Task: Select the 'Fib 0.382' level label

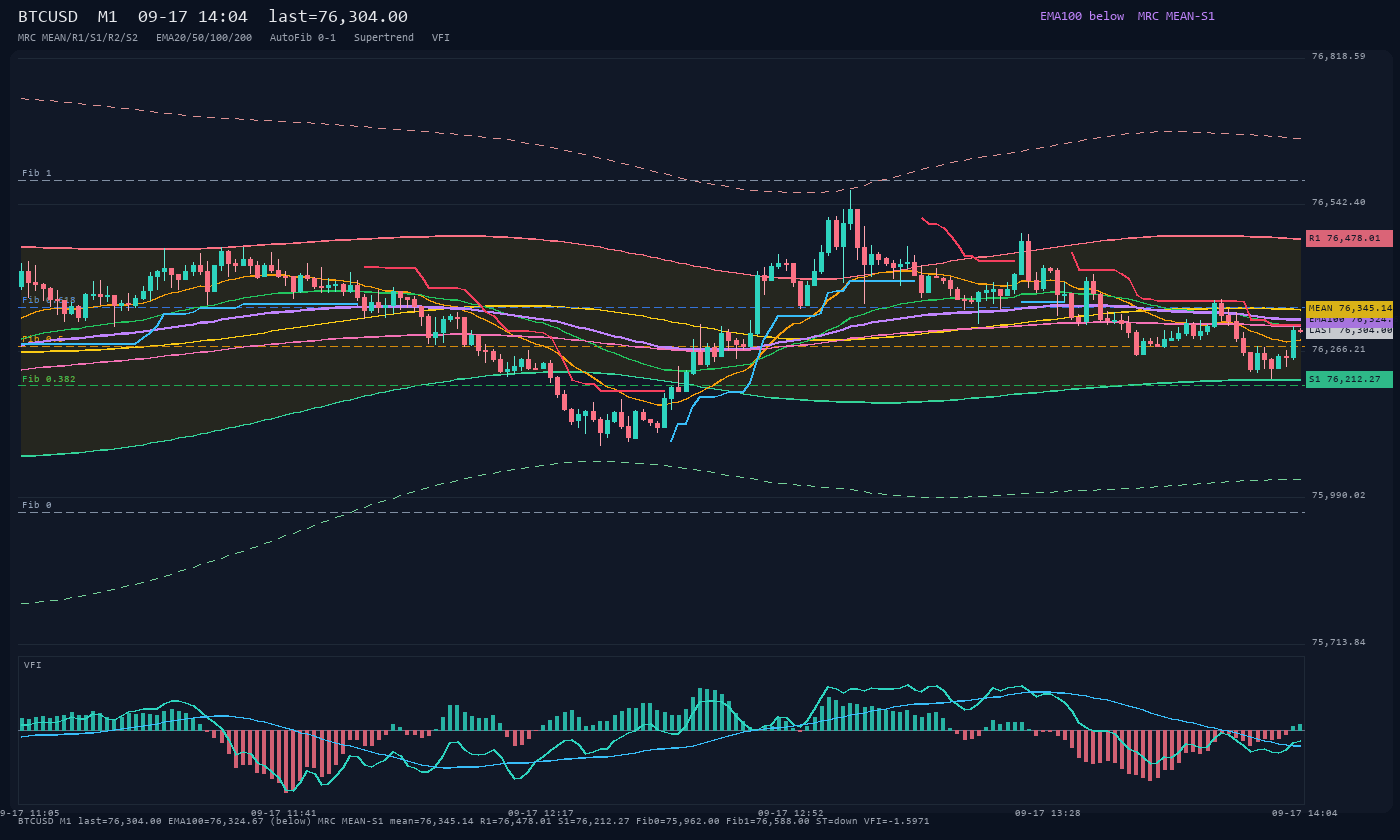Action: [x=49, y=380]
